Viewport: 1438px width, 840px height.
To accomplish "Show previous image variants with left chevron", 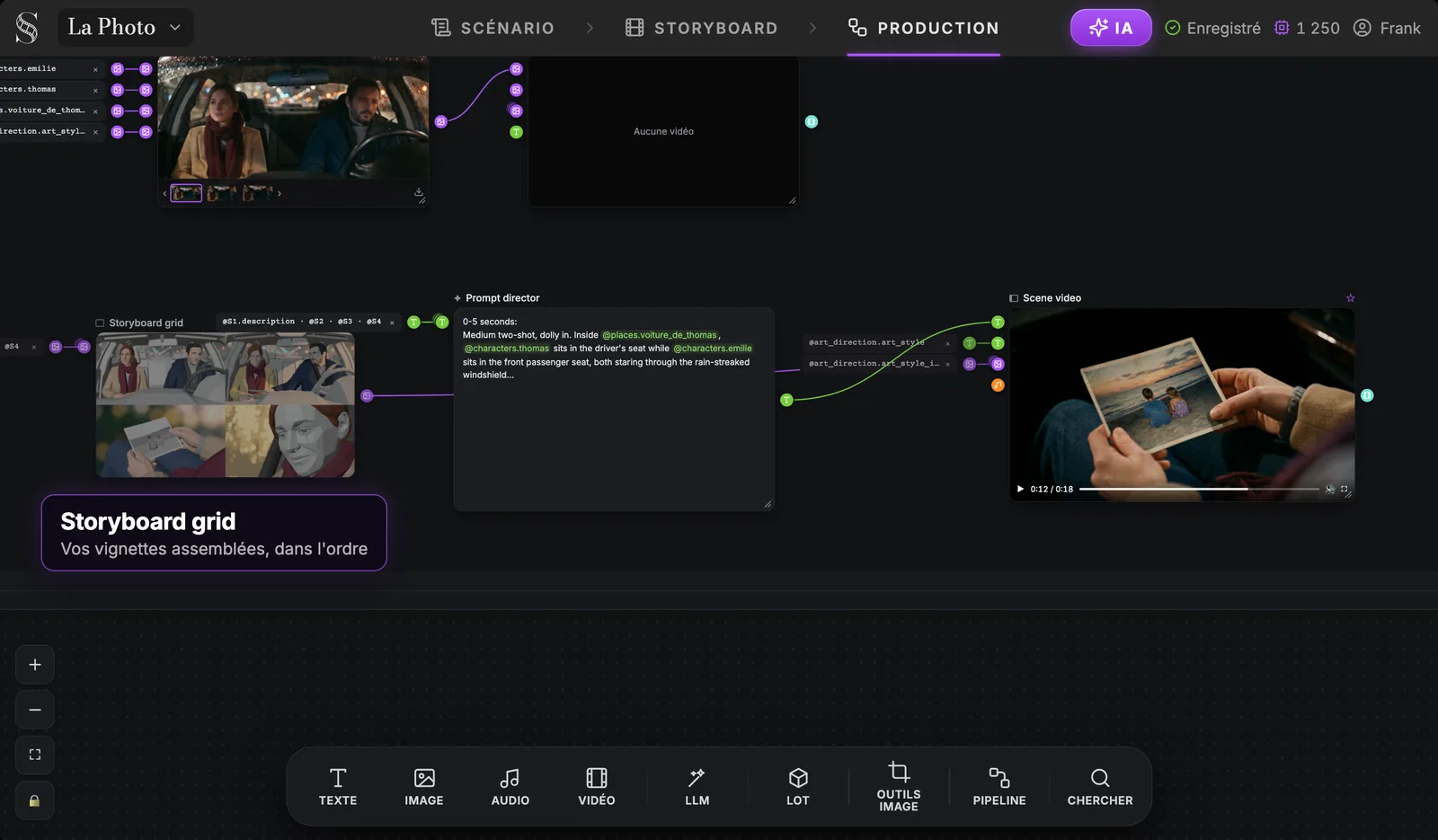I will point(164,193).
